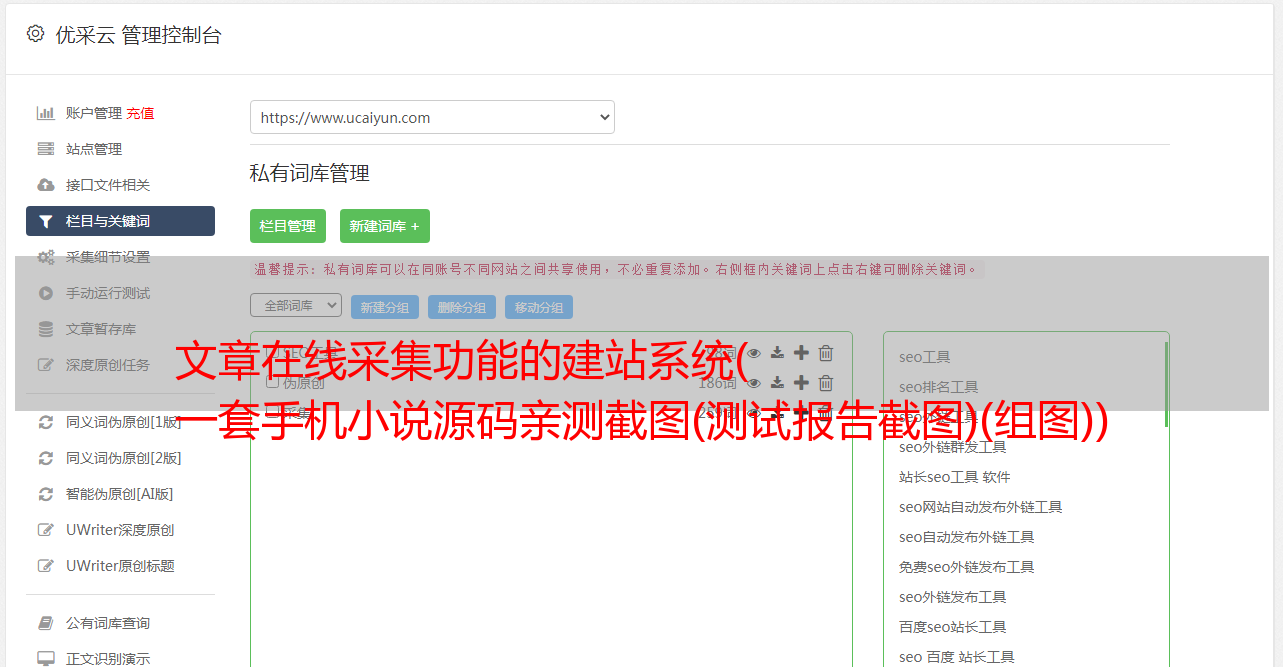Screen dimensions: 1283x667
Task: Click the 删除分组 button
Action: [x=462, y=307]
